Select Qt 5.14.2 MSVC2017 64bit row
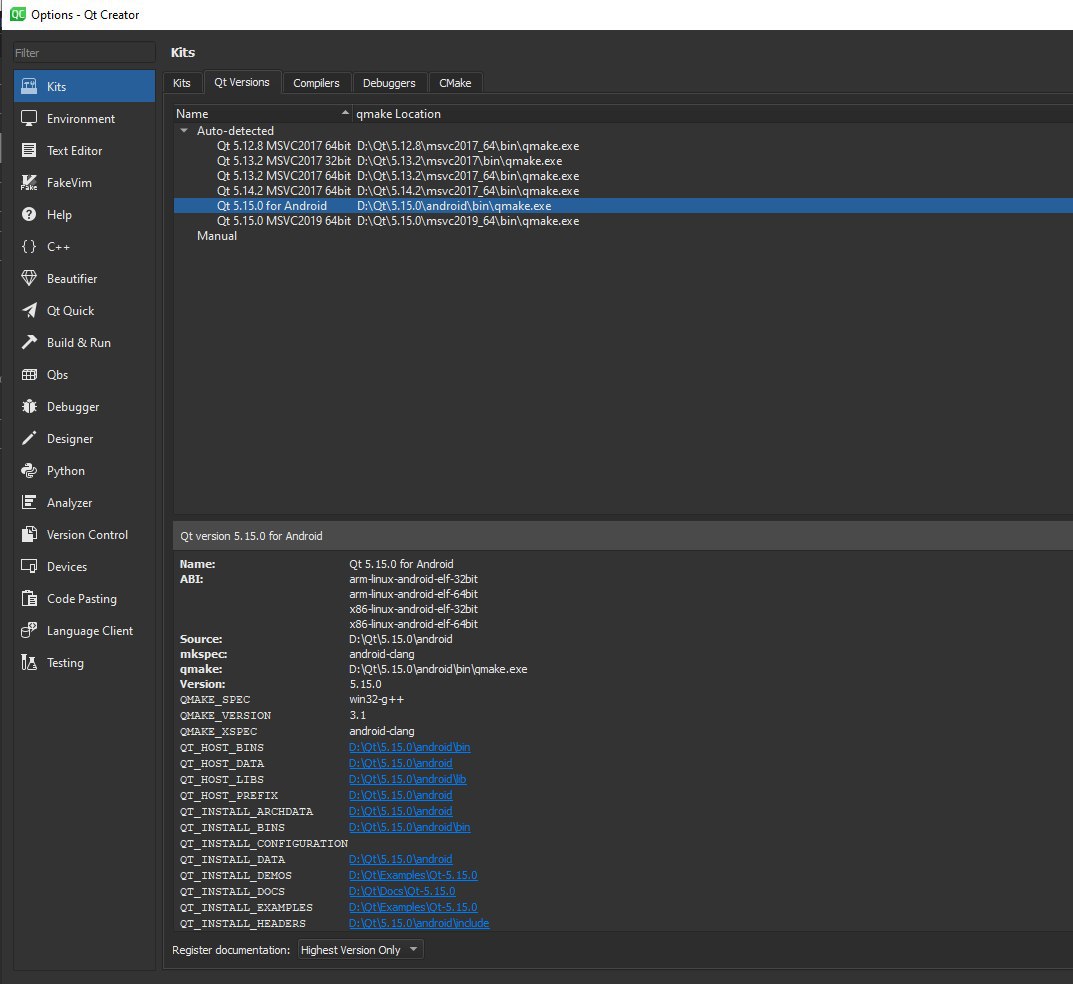The height and width of the screenshot is (984, 1073). [x=623, y=191]
